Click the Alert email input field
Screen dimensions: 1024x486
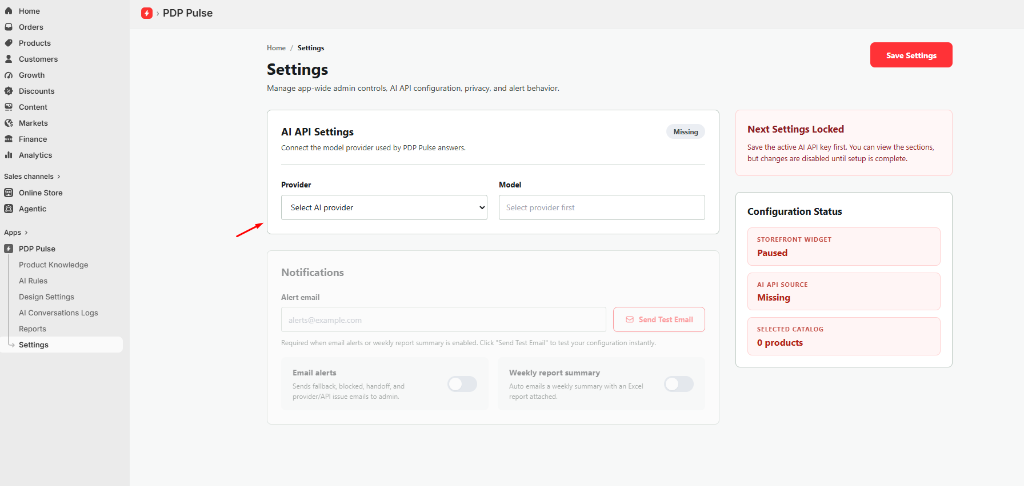(443, 320)
